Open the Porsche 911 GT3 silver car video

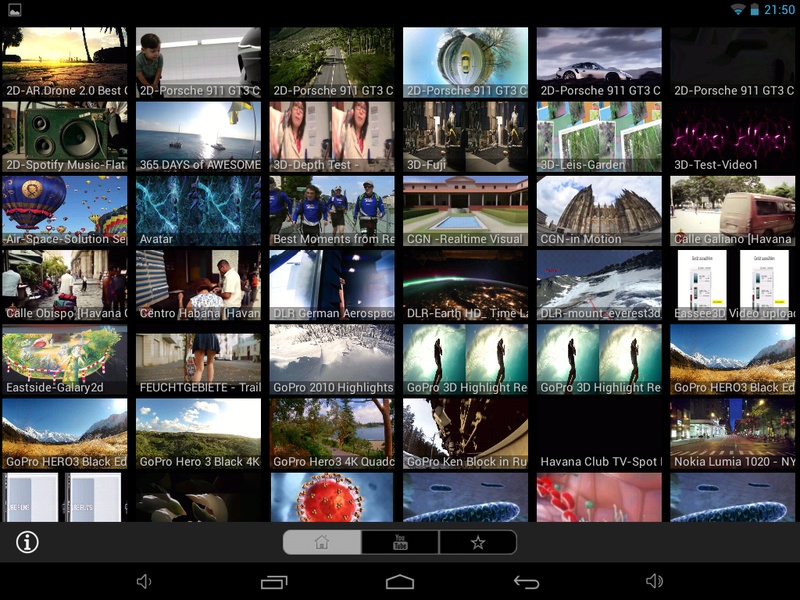click(x=599, y=62)
